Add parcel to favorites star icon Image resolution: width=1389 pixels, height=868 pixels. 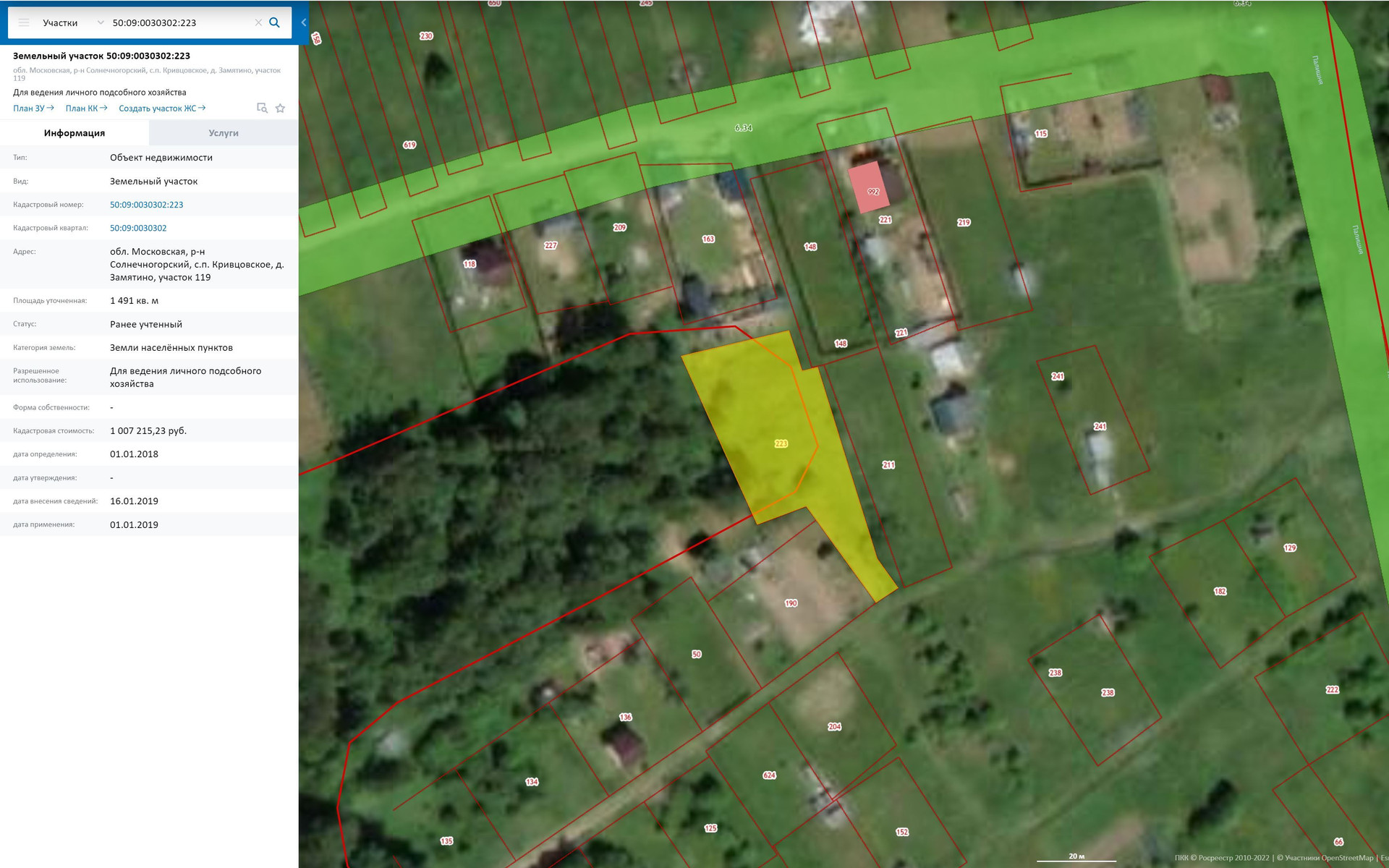coord(281,109)
